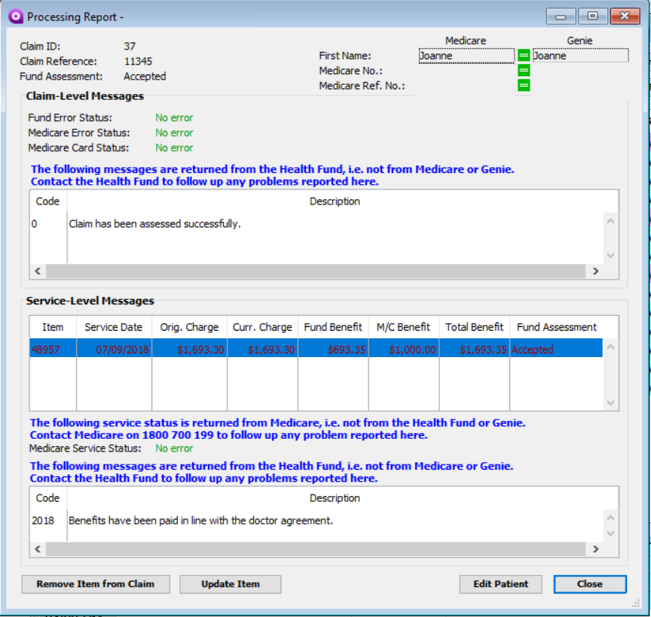Close the Processing Report dialog via Close button
The height and width of the screenshot is (617, 651).
(x=589, y=584)
